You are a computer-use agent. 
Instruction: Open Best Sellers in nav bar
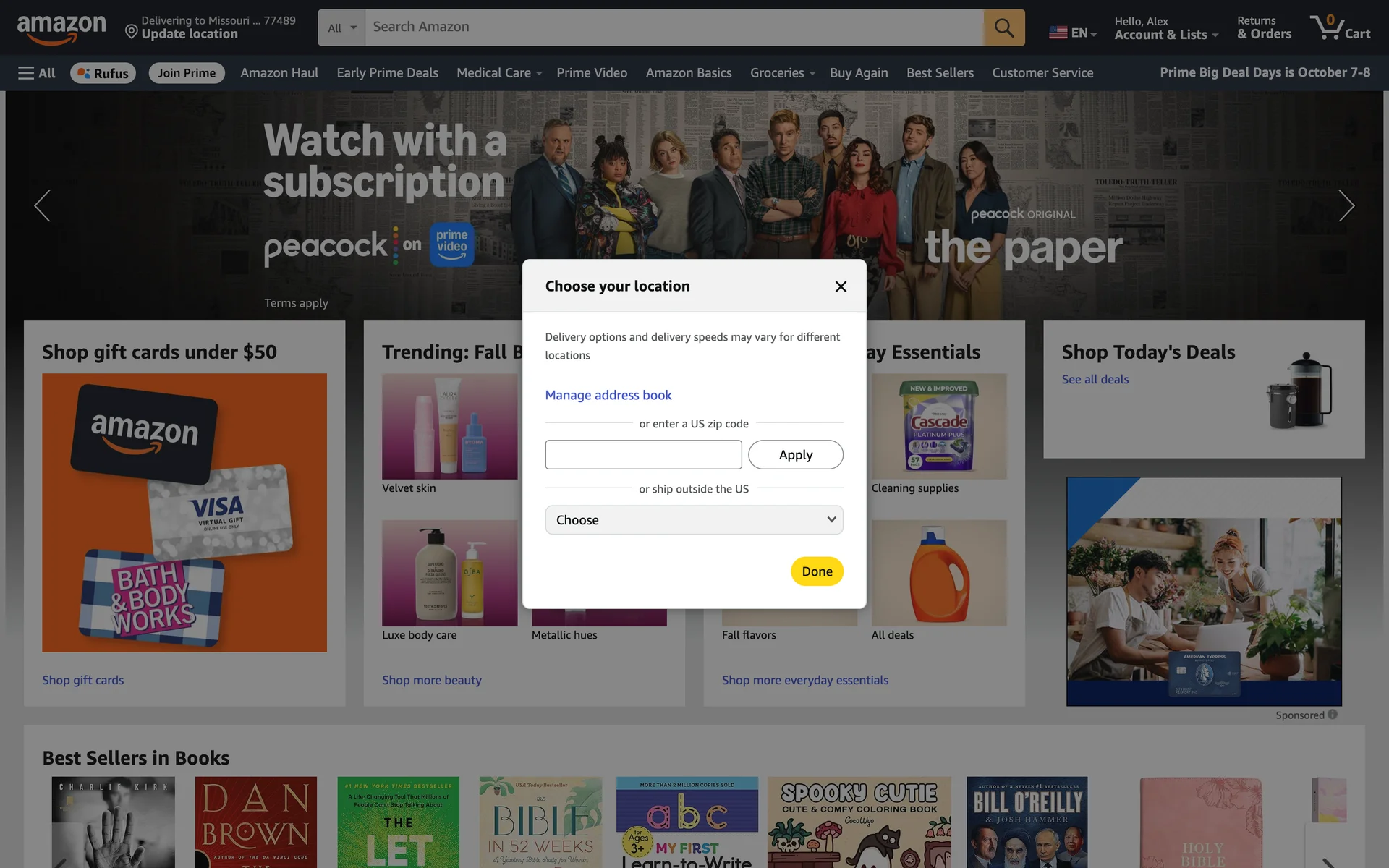point(940,73)
